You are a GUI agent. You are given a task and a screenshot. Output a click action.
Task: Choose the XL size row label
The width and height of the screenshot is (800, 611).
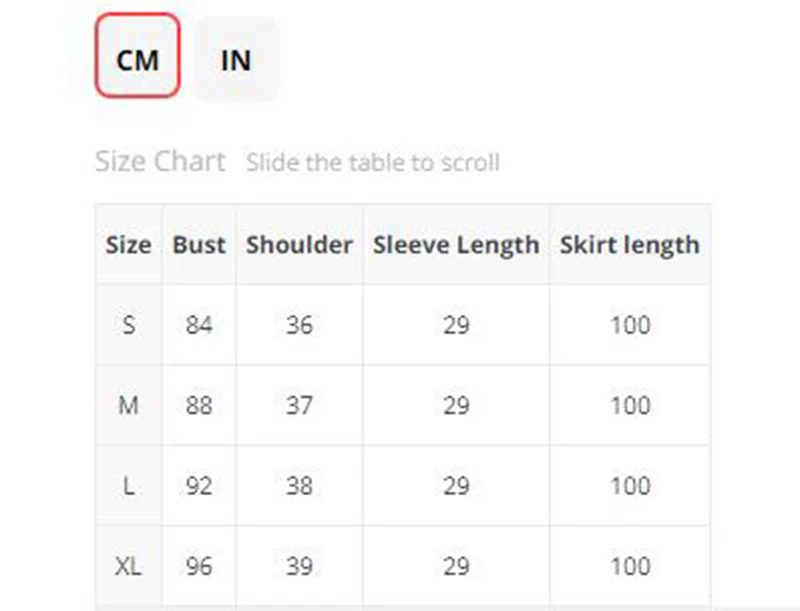(129, 566)
